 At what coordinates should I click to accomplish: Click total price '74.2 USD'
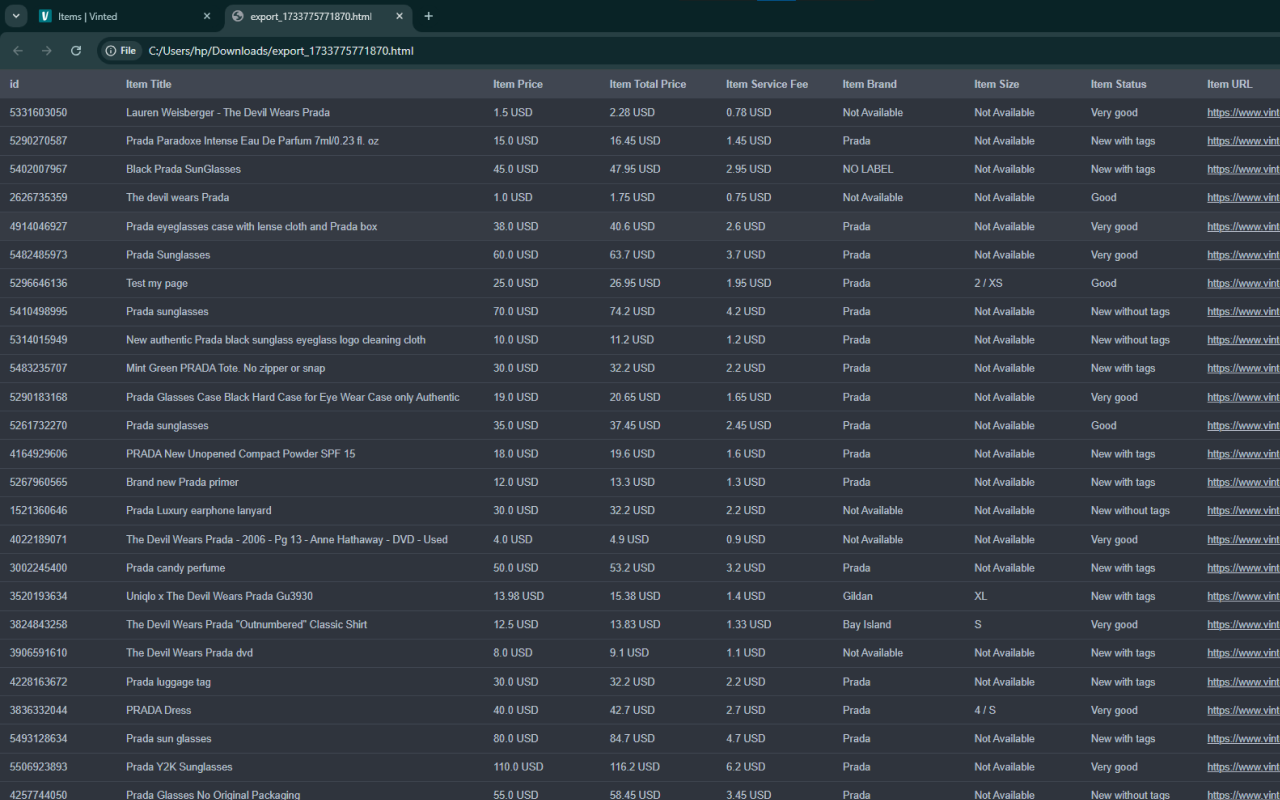point(632,312)
